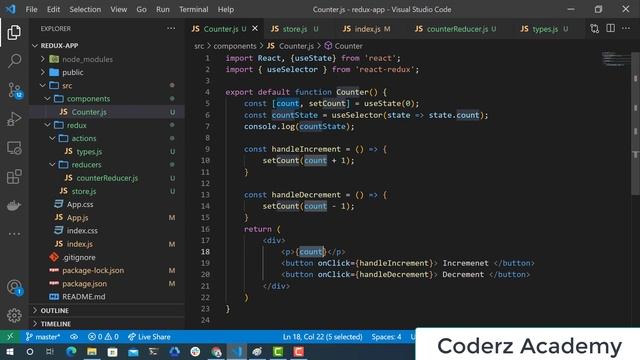The width and height of the screenshot is (640, 360).
Task: Open File Explorer from the taskbar
Action: click(x=92, y=351)
